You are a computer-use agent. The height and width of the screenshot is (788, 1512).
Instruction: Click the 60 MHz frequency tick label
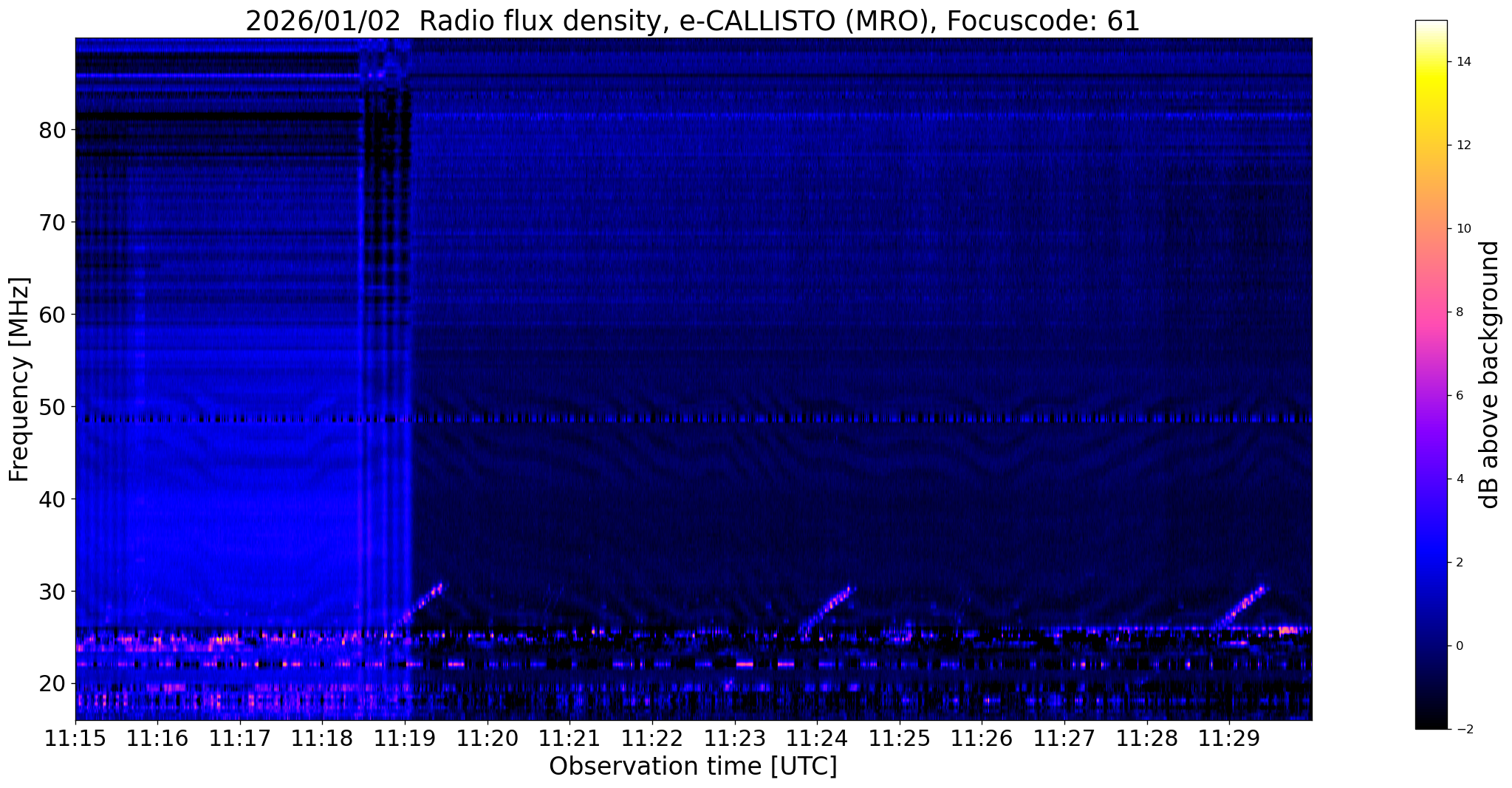point(52,315)
